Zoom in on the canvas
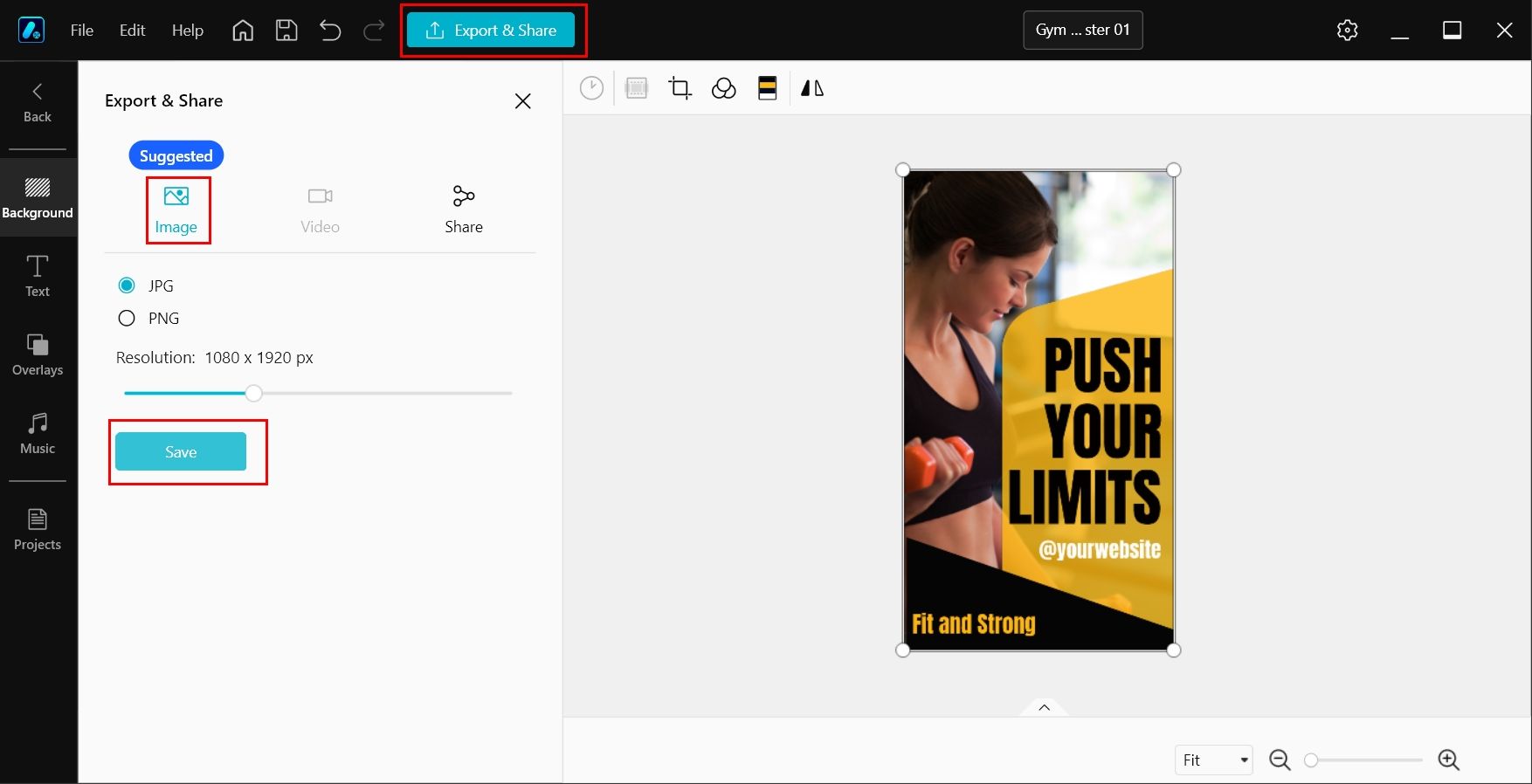The height and width of the screenshot is (784, 1532). 1449,760
